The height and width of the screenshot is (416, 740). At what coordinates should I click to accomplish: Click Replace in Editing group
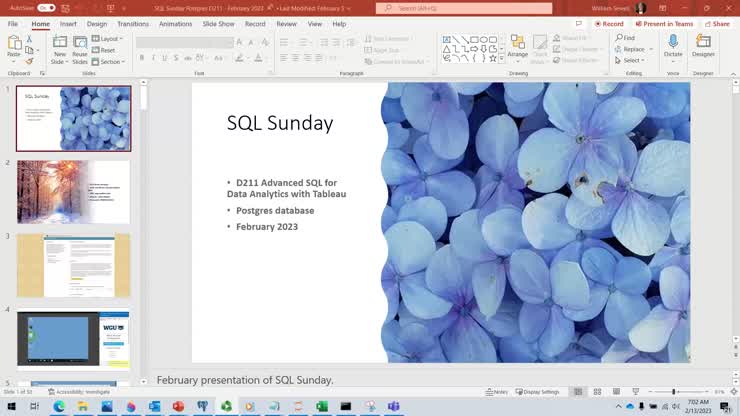point(630,49)
